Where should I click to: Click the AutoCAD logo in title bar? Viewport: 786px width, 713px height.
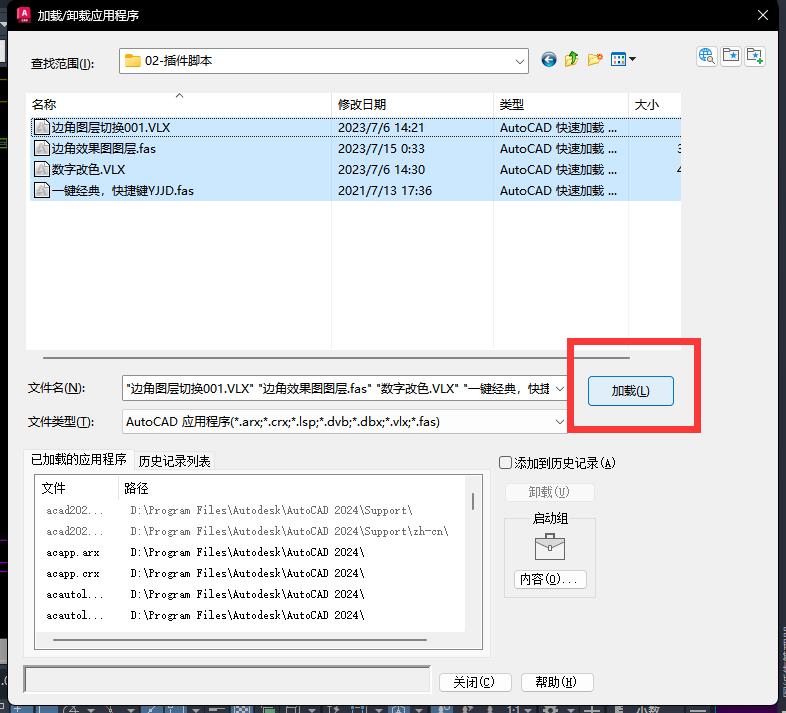point(24,15)
